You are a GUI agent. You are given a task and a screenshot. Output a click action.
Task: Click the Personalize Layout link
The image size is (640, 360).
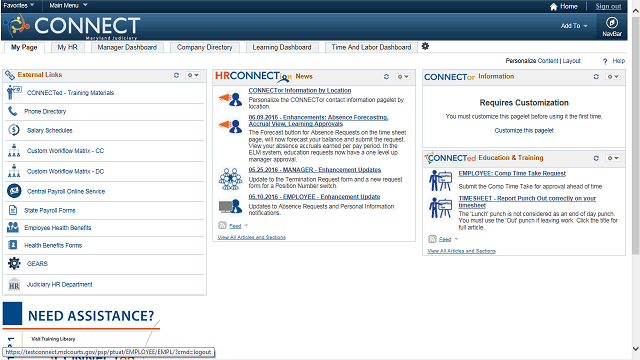click(571, 61)
